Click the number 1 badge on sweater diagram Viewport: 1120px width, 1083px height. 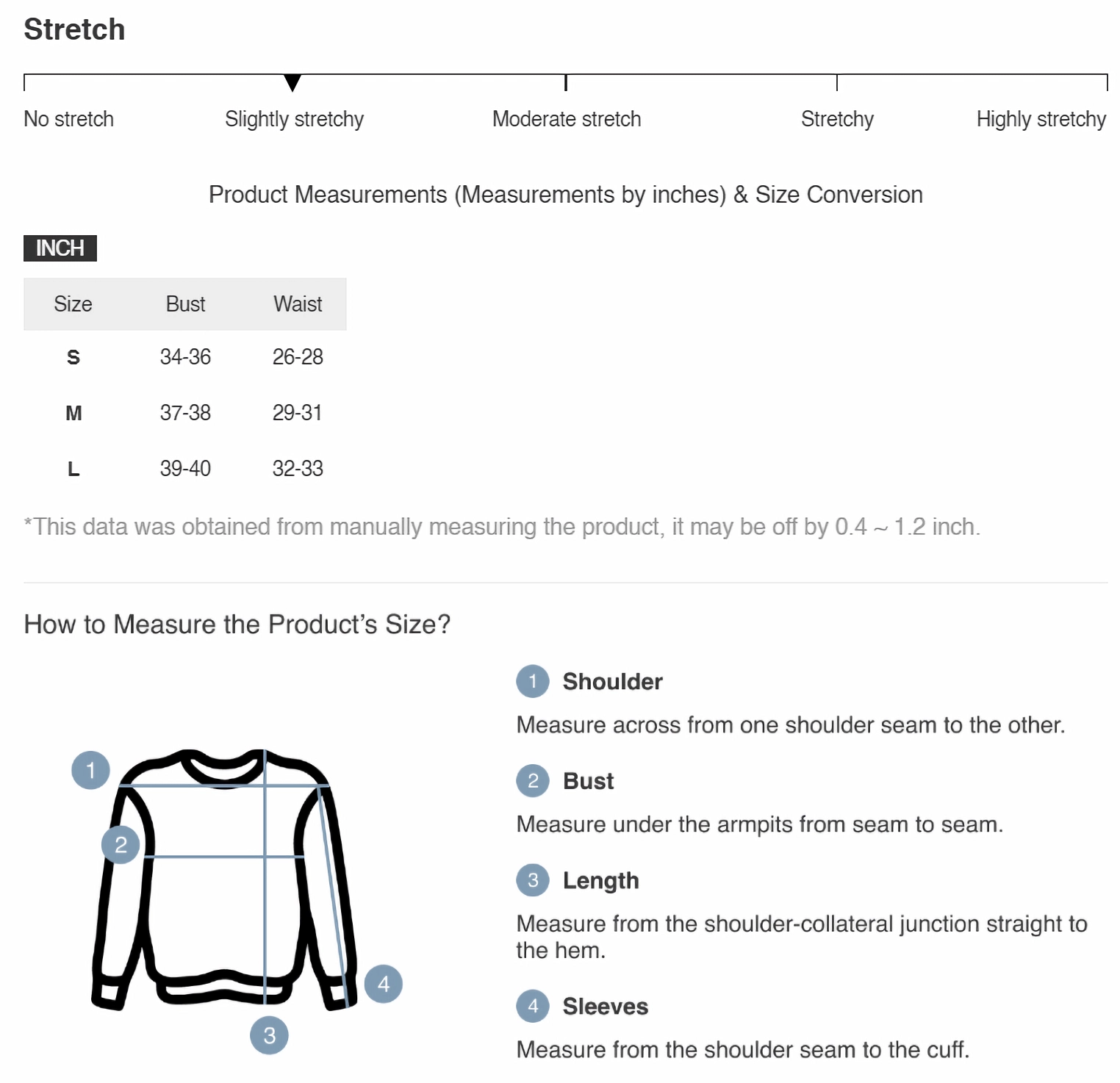coord(90,770)
